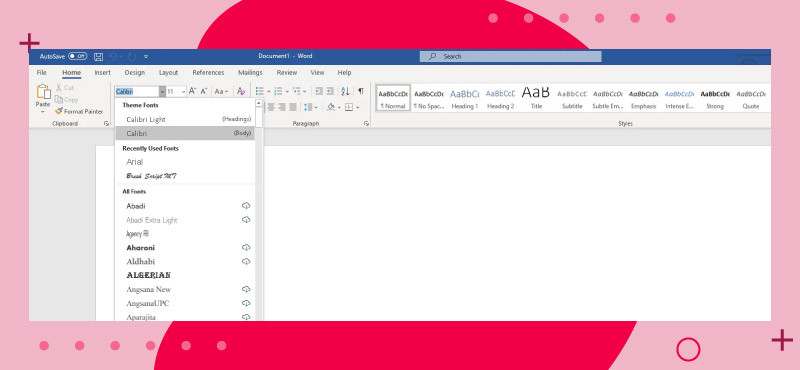Toggle Align Right
The image size is (800, 370).
coord(282,107)
